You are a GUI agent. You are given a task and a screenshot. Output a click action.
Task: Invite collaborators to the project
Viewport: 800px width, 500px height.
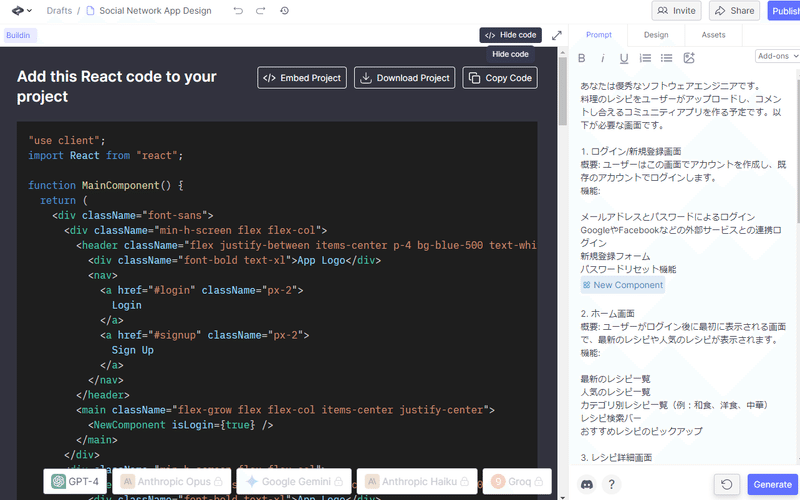676,11
